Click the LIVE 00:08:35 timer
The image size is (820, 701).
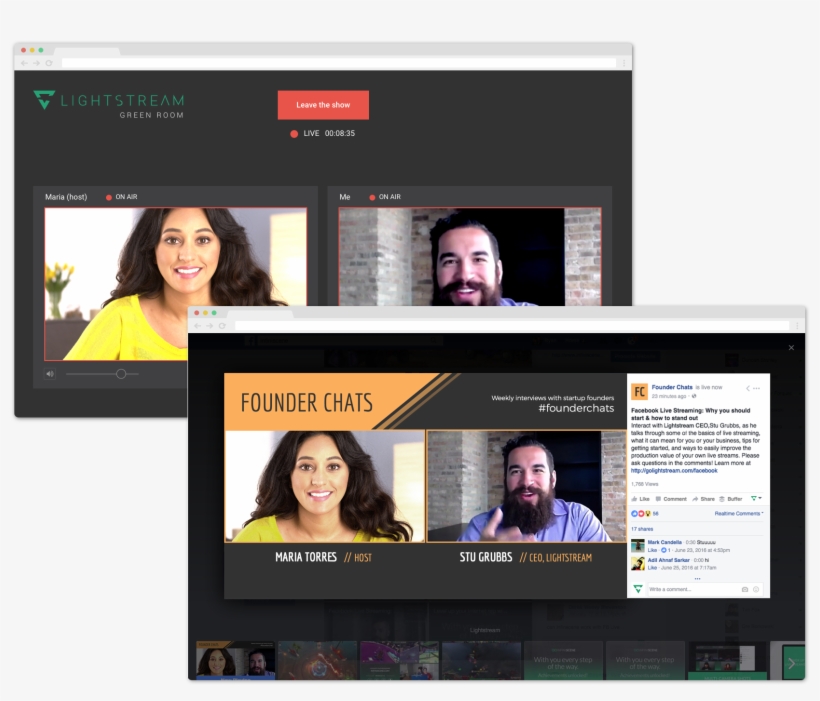(323, 133)
